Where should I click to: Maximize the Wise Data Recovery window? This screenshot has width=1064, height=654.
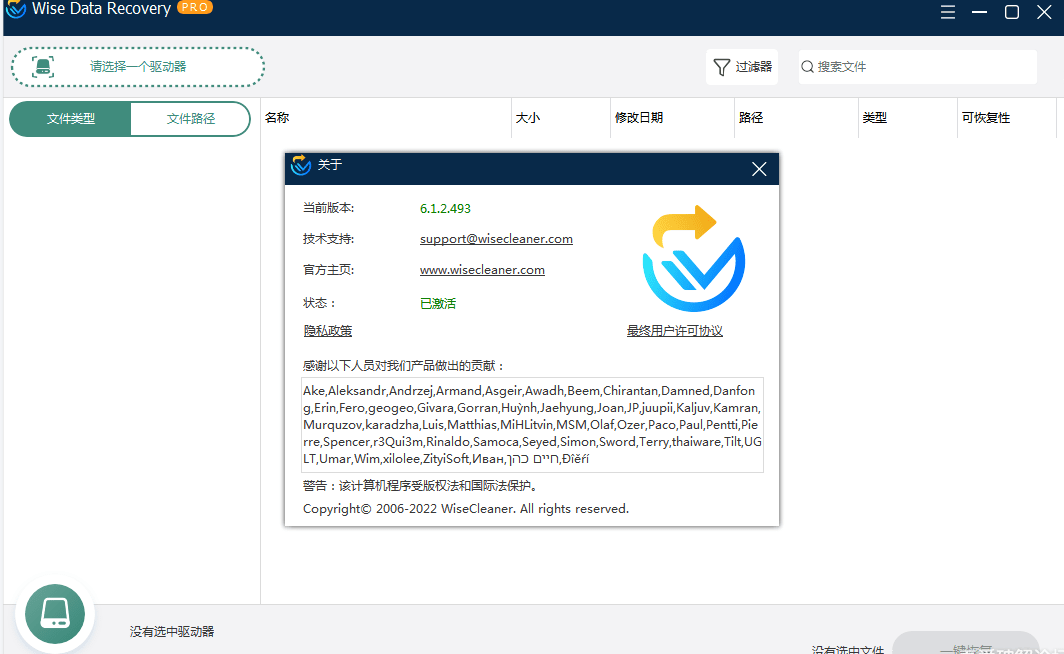(1012, 12)
